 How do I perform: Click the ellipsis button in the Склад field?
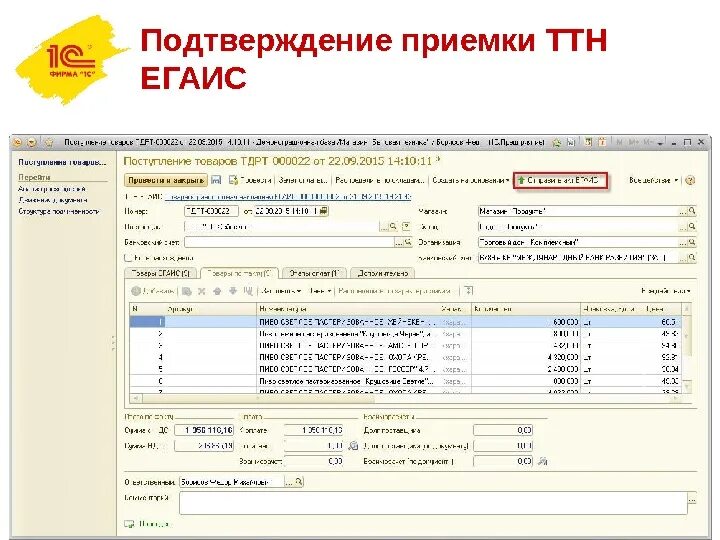tap(683, 227)
